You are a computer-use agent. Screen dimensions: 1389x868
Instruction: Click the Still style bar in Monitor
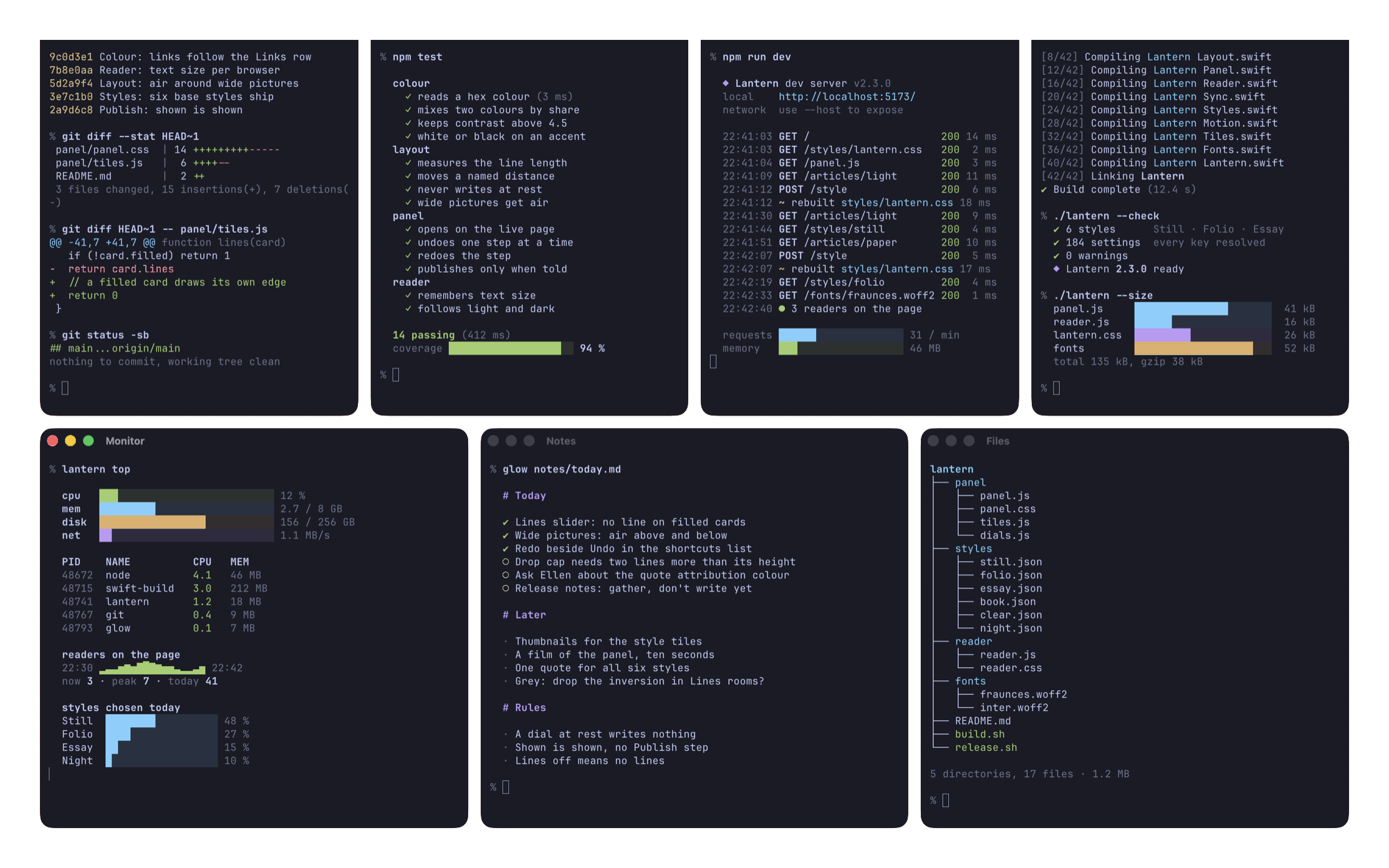pos(161,721)
